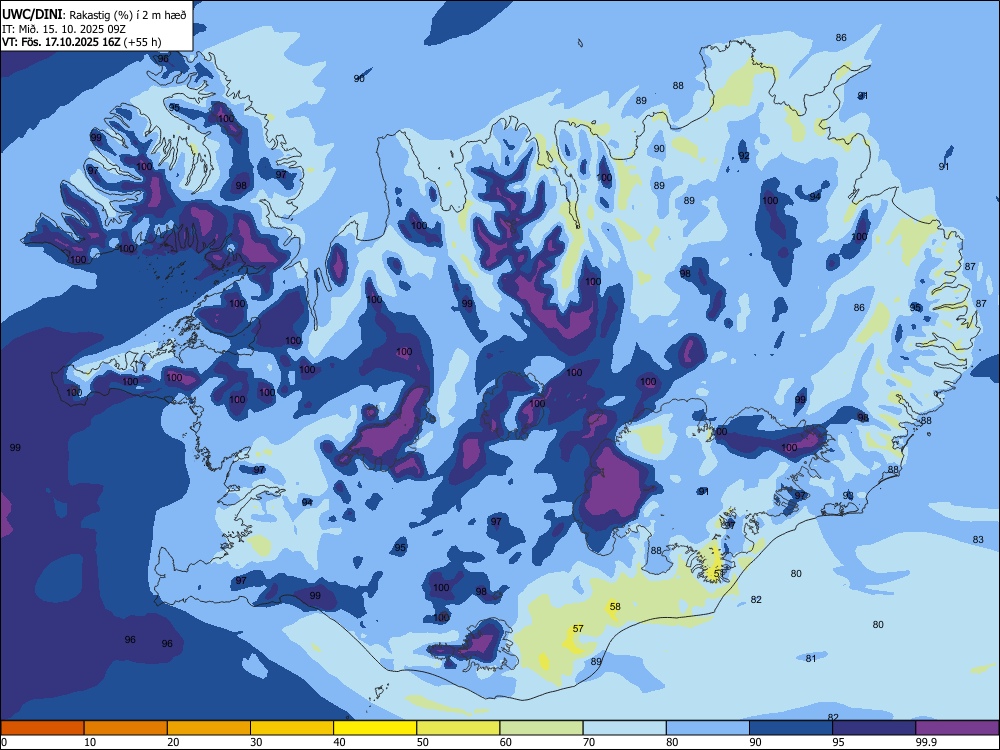Viewport: 1000px width, 750px height.
Task: Click the legend tick label '50'
Action: tap(422, 742)
